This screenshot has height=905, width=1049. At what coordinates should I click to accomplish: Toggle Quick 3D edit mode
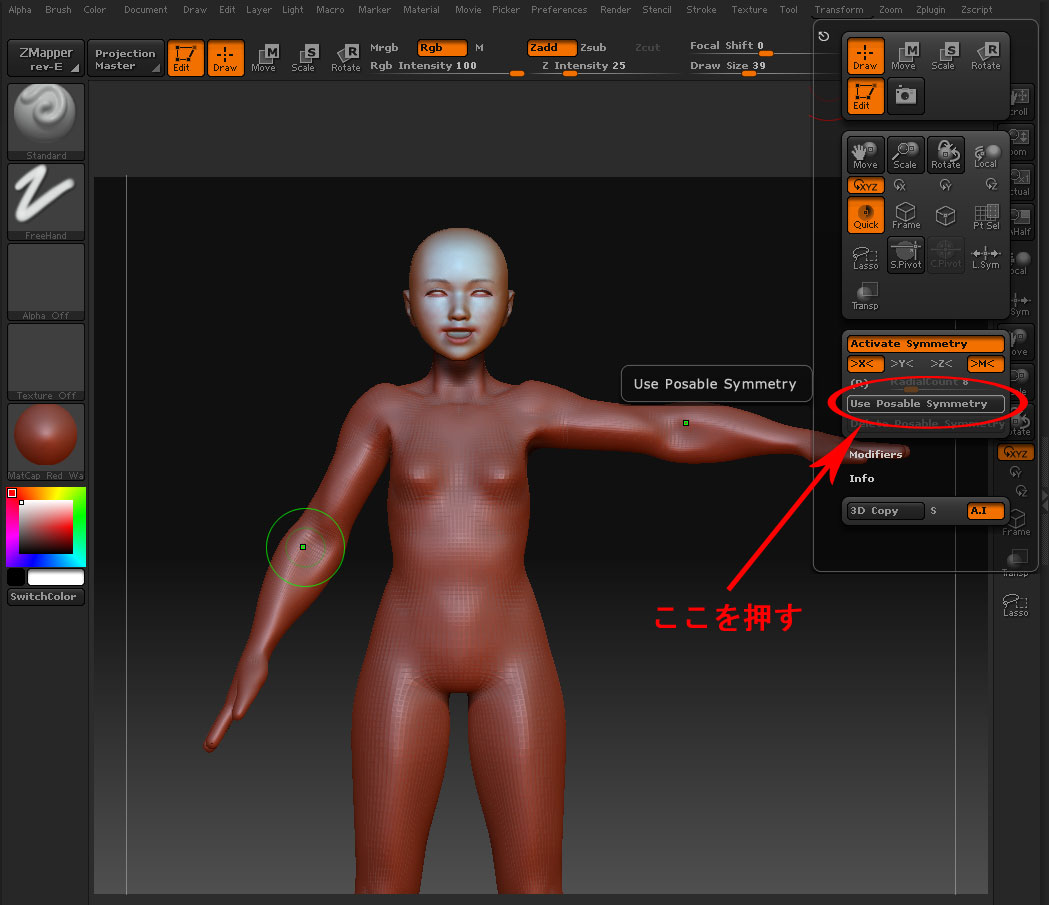coord(865,215)
